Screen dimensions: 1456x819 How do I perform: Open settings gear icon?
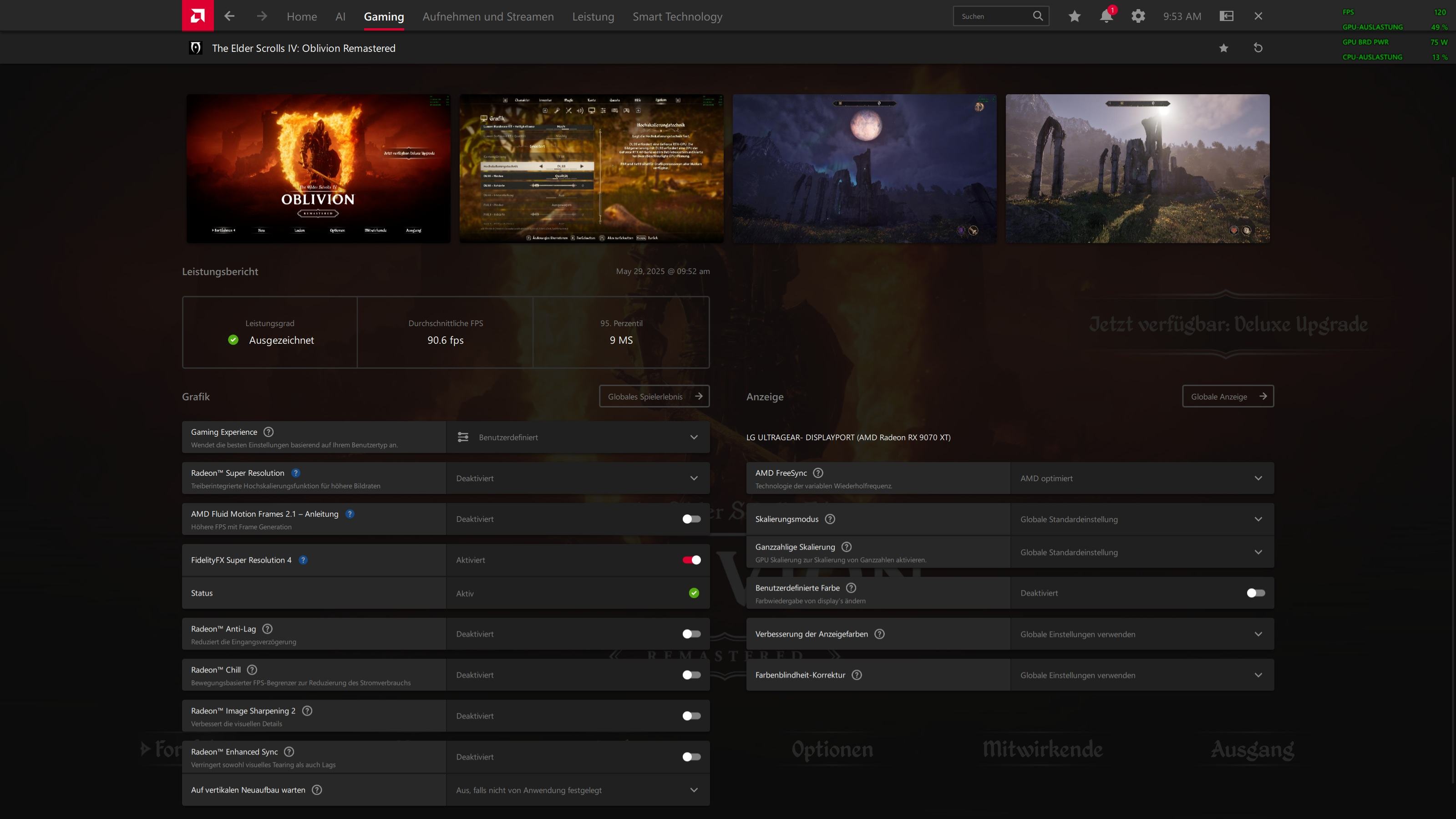[1138, 16]
